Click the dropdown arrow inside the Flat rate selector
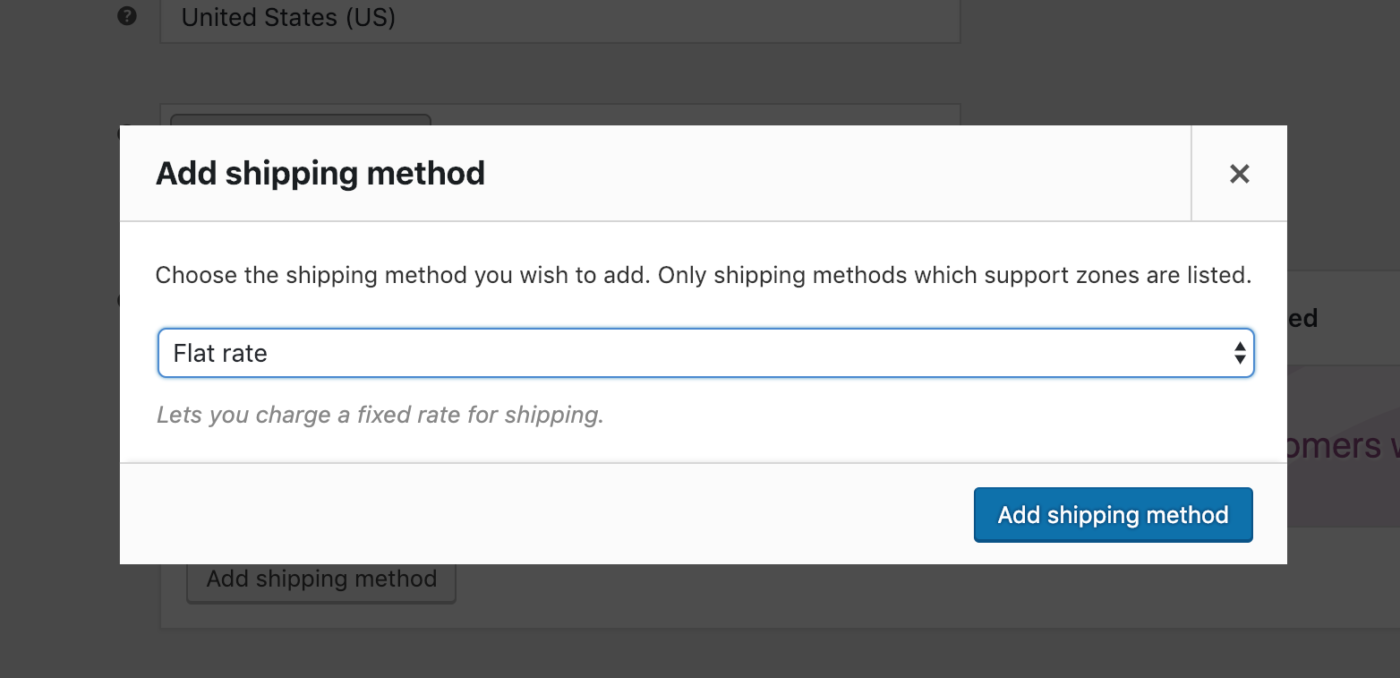 tap(1240, 353)
